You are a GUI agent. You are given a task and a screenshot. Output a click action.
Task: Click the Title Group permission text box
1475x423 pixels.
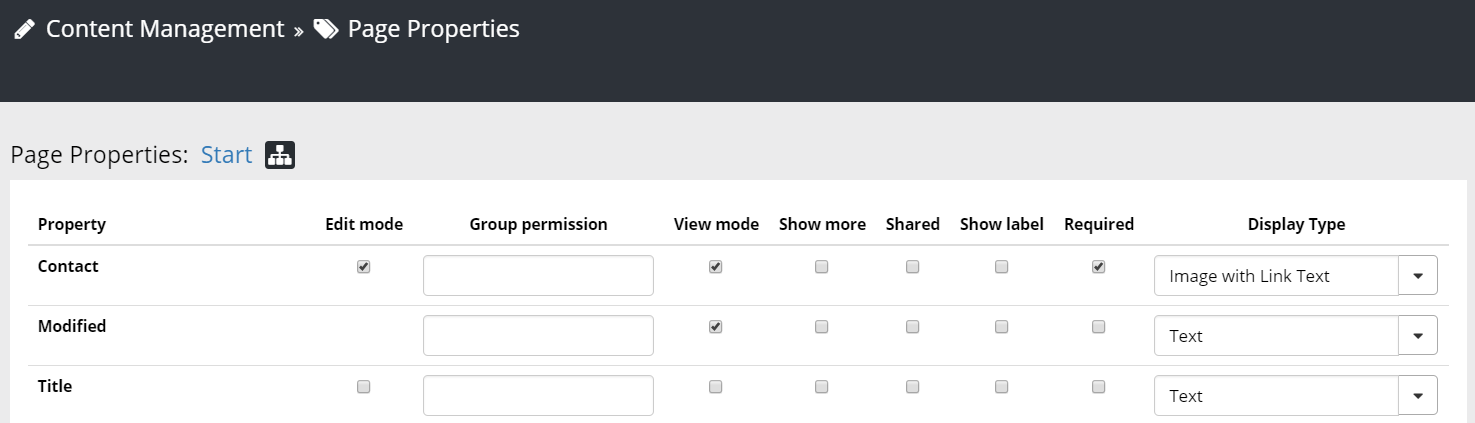pos(538,396)
